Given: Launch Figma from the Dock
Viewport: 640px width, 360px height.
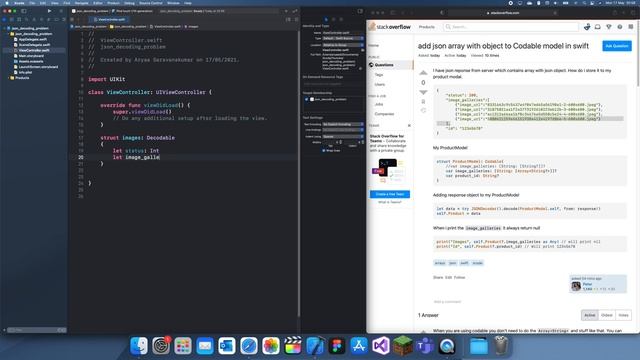Looking at the screenshot, I should tap(337, 346).
